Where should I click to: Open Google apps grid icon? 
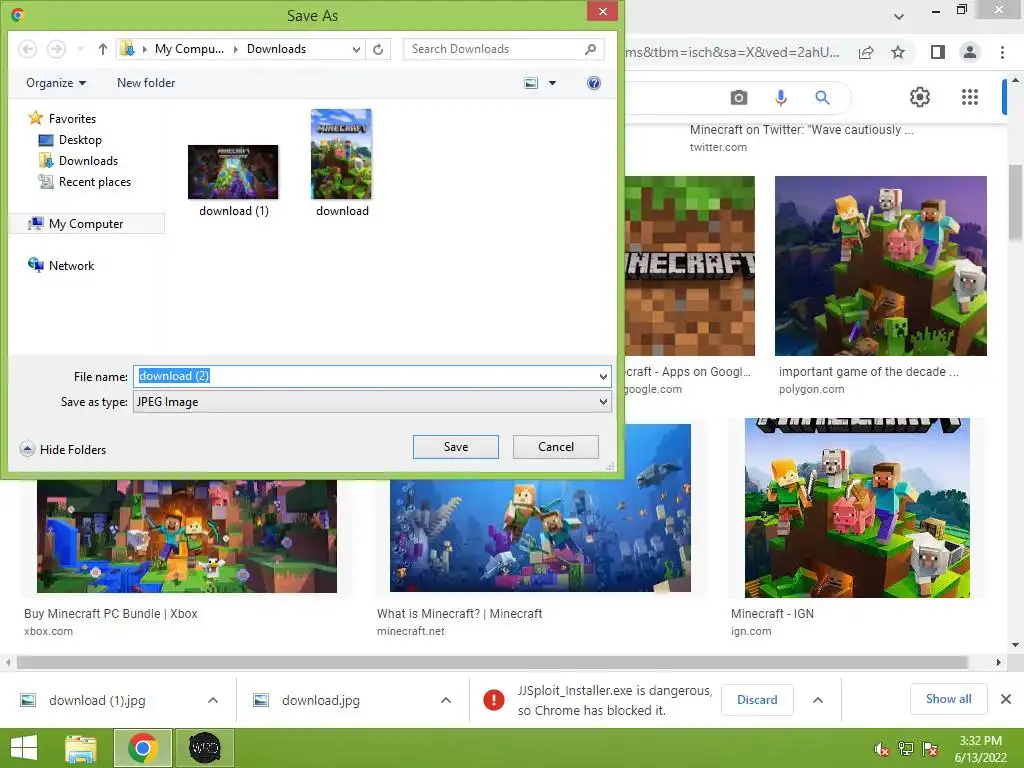(970, 97)
